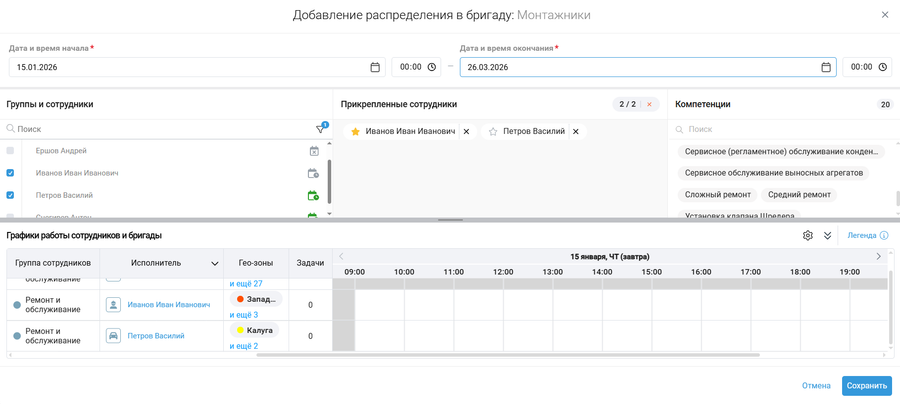Open the Легенда link
This screenshot has width=900, height=404.
pyautogui.click(x=861, y=236)
